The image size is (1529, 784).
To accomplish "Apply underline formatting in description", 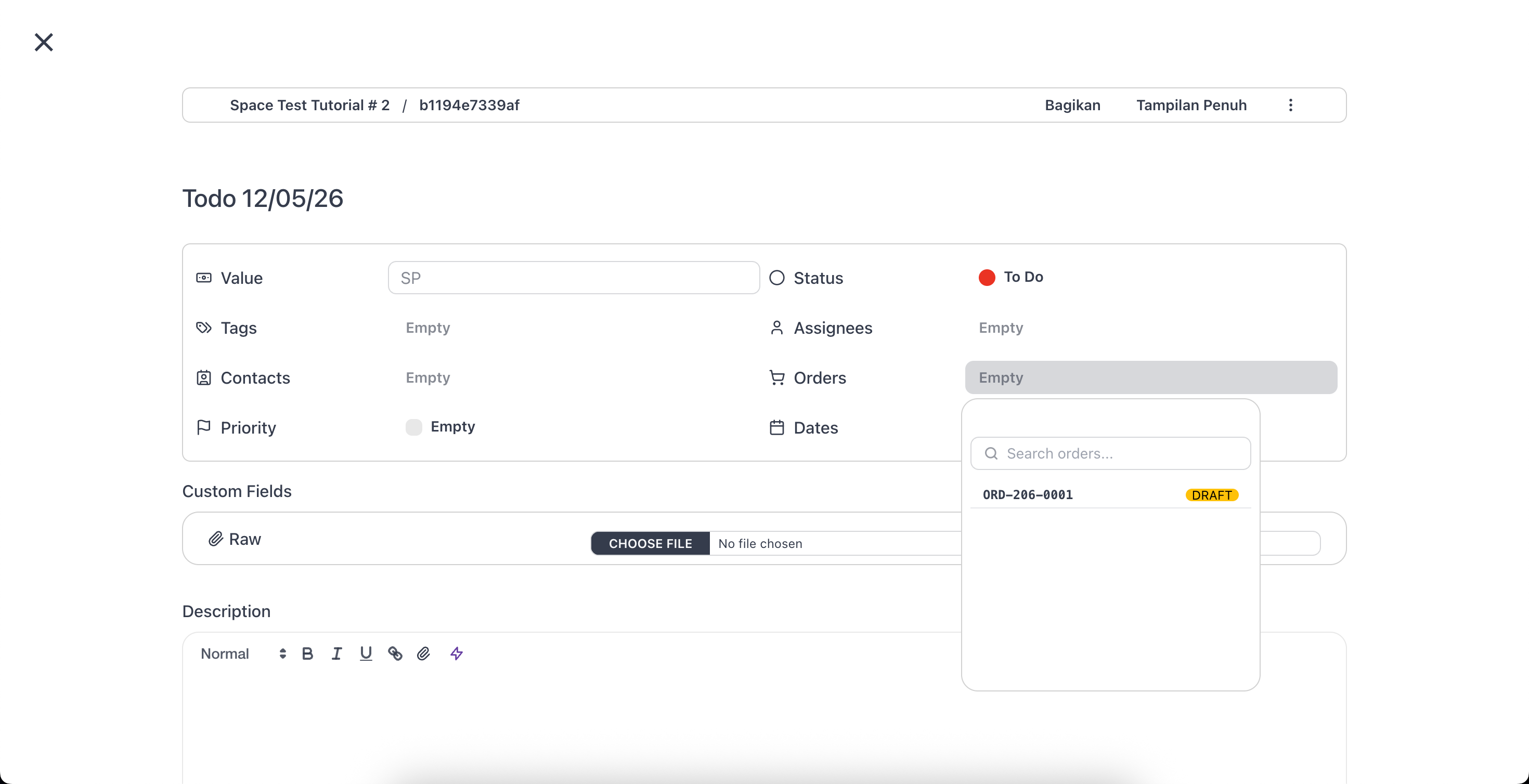I will [366, 654].
